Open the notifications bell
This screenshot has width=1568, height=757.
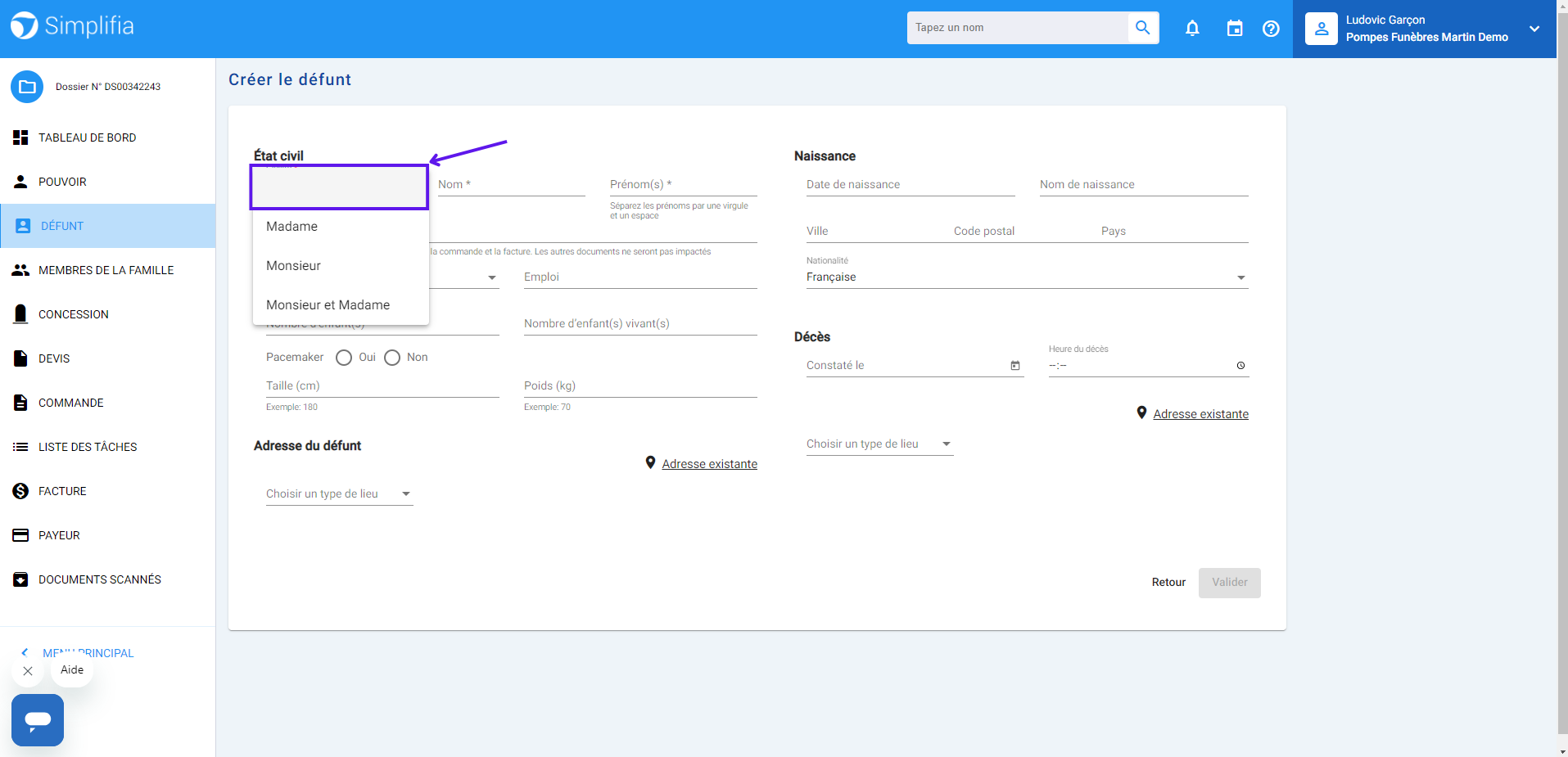pos(1192,29)
